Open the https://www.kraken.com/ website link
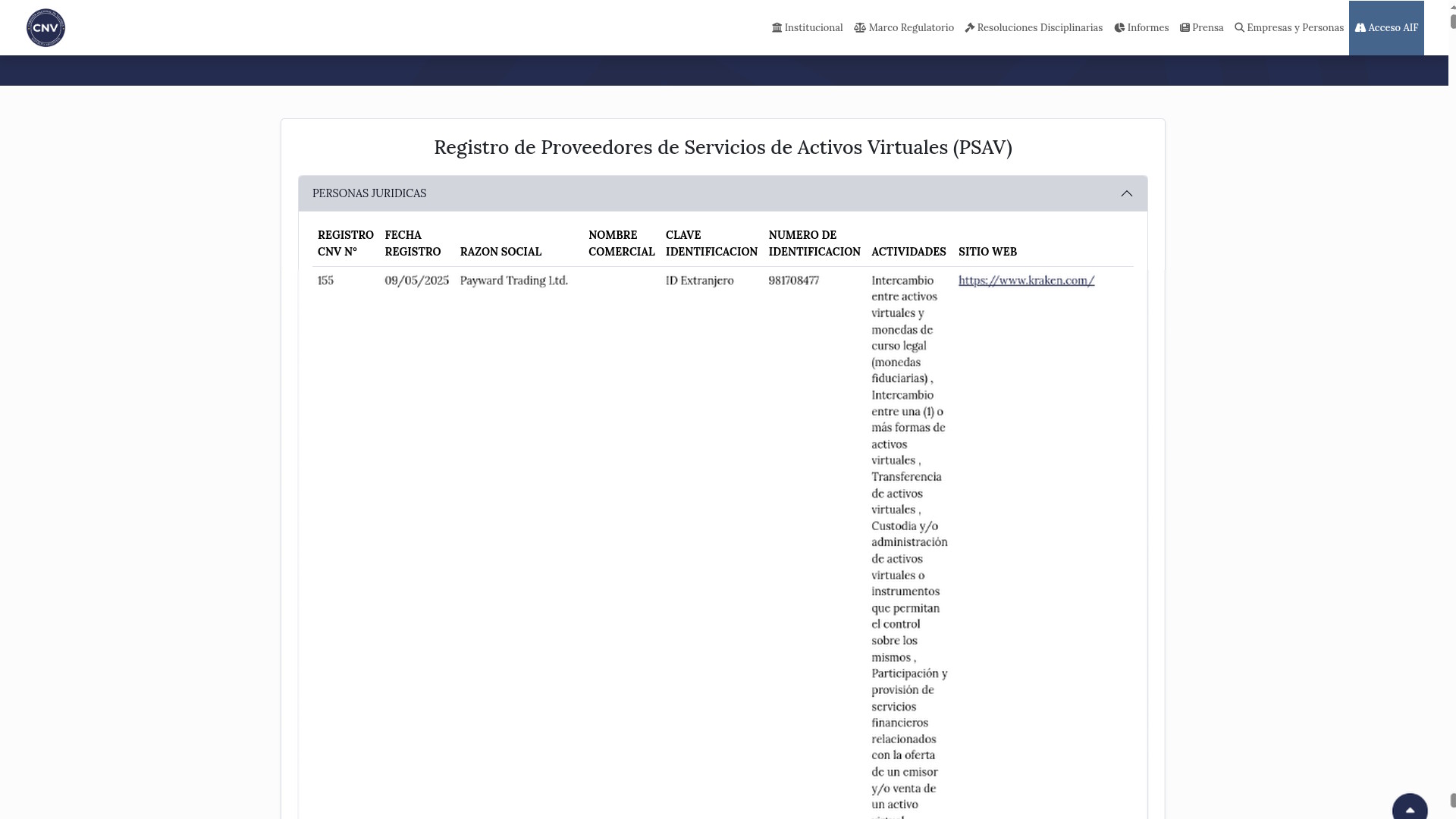 click(x=1026, y=280)
